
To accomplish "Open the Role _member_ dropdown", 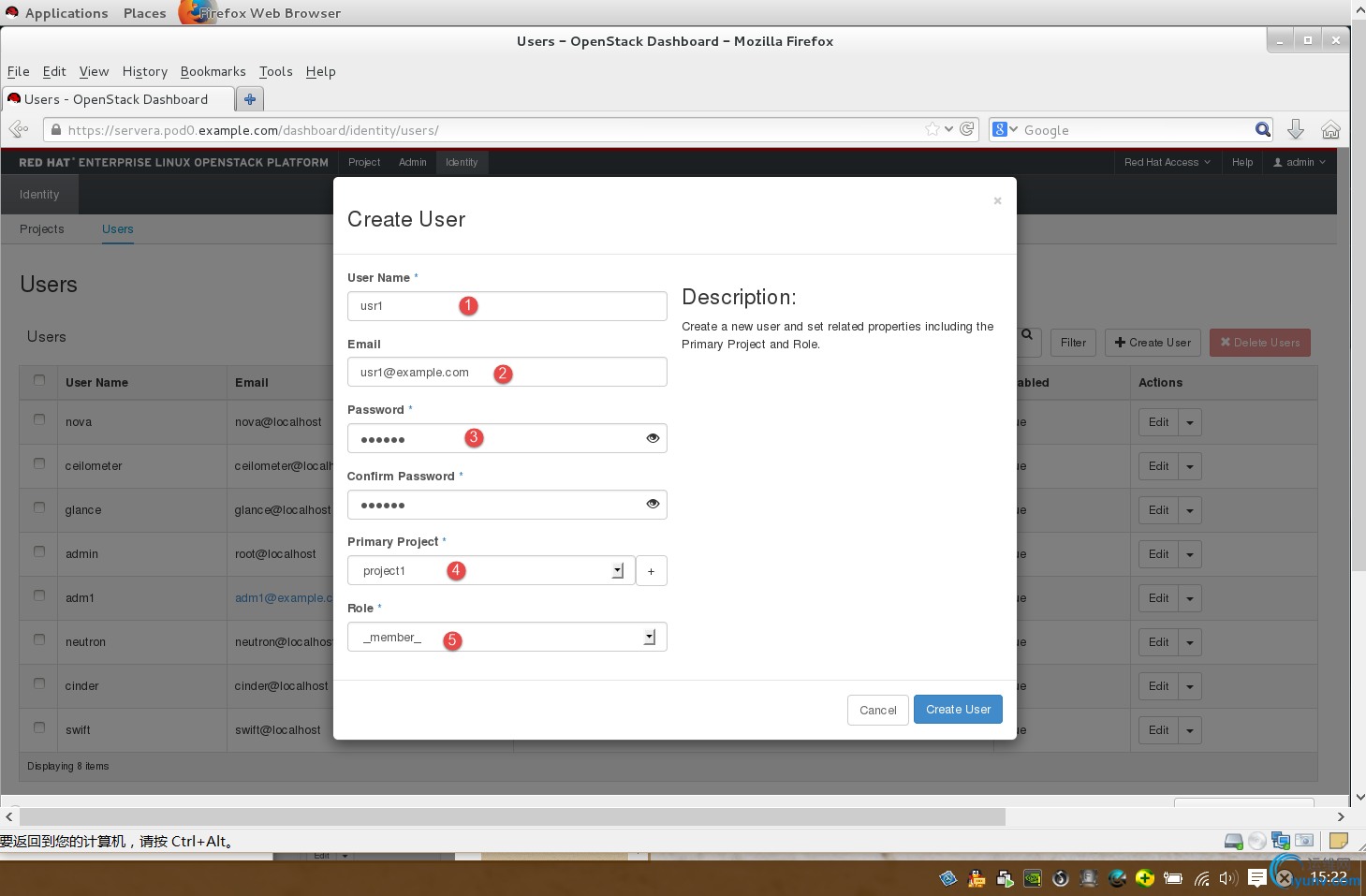I will (507, 637).
